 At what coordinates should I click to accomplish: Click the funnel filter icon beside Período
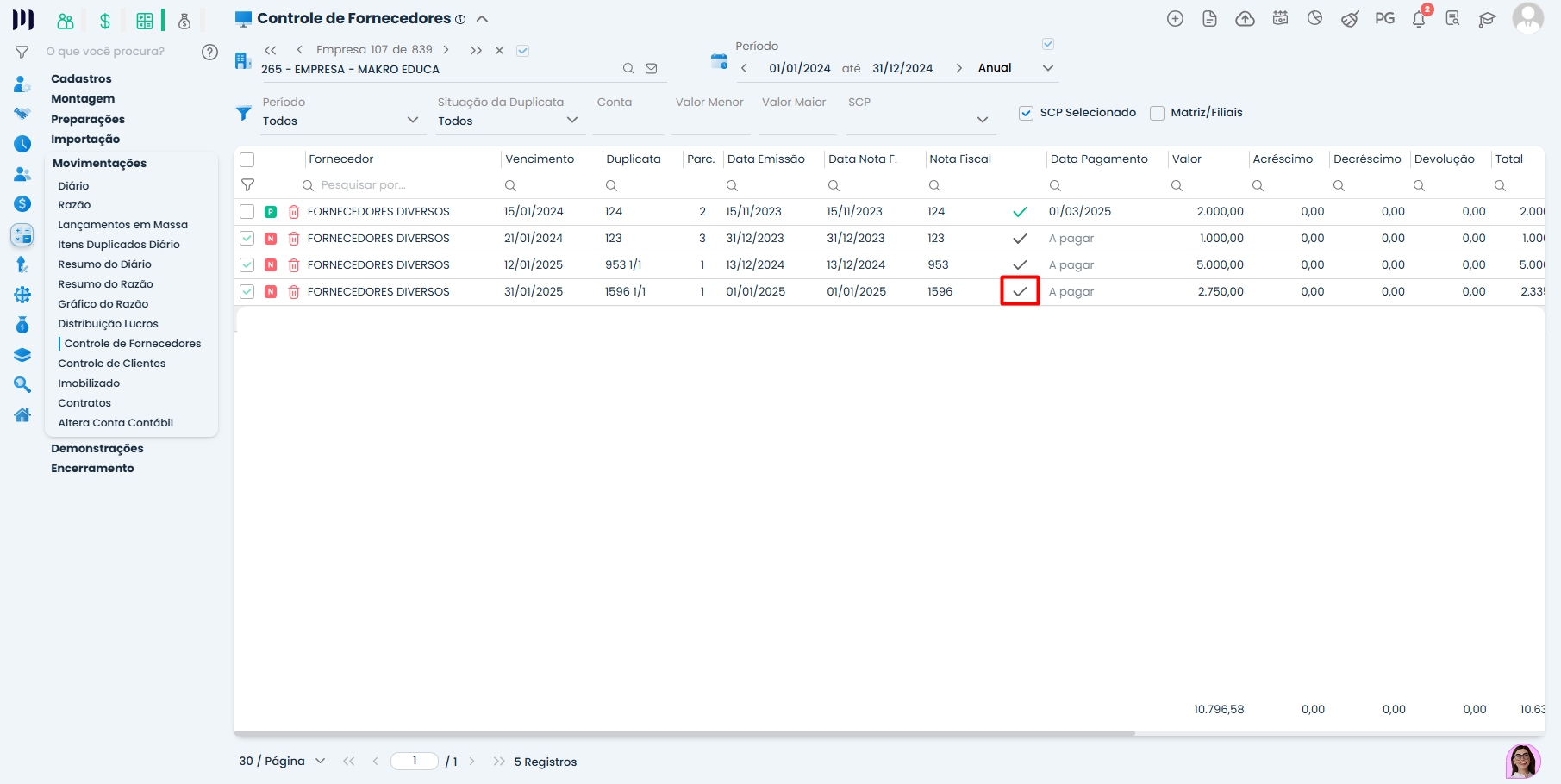tap(244, 114)
